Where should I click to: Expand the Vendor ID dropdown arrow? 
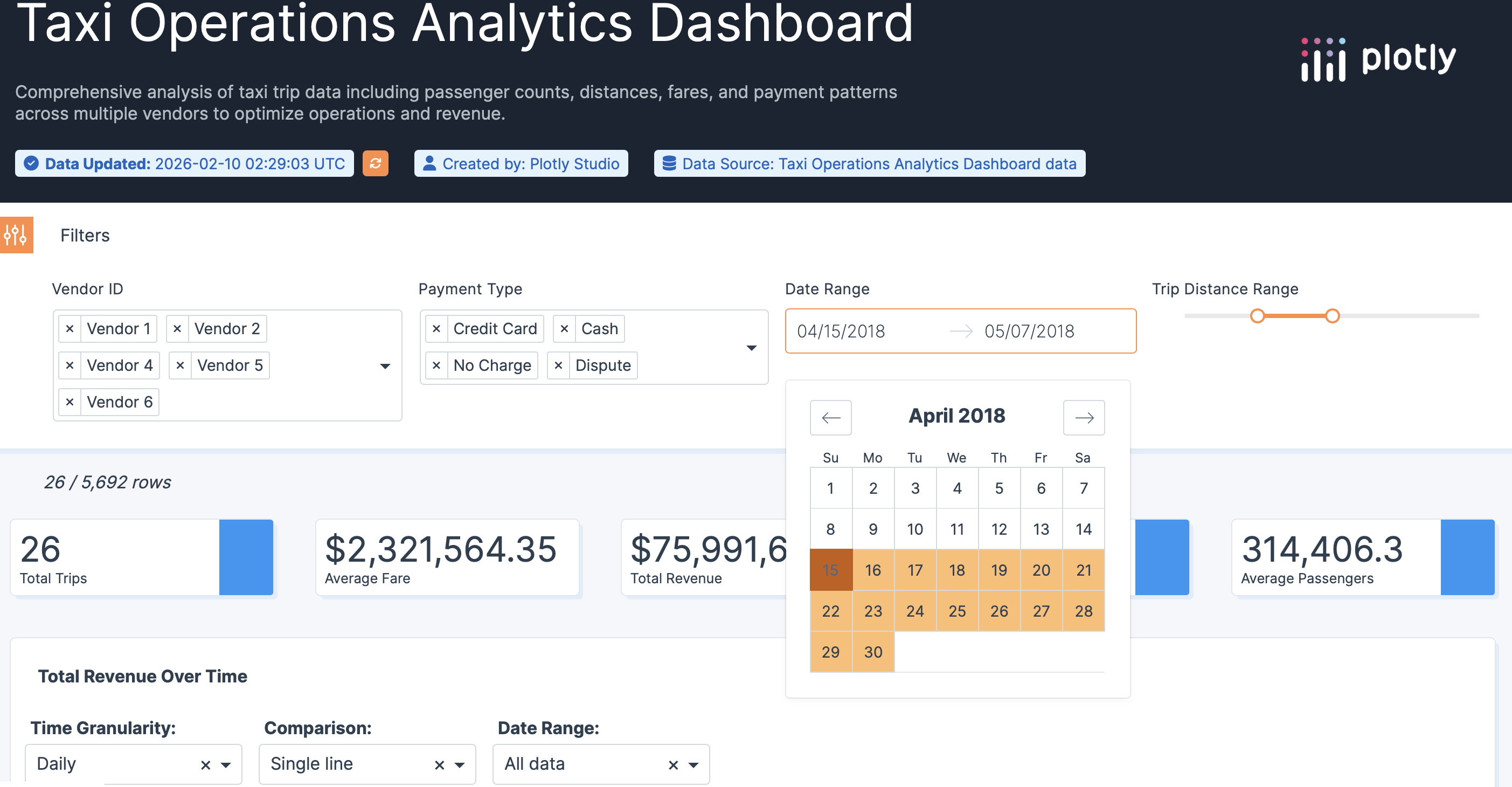[x=385, y=366]
